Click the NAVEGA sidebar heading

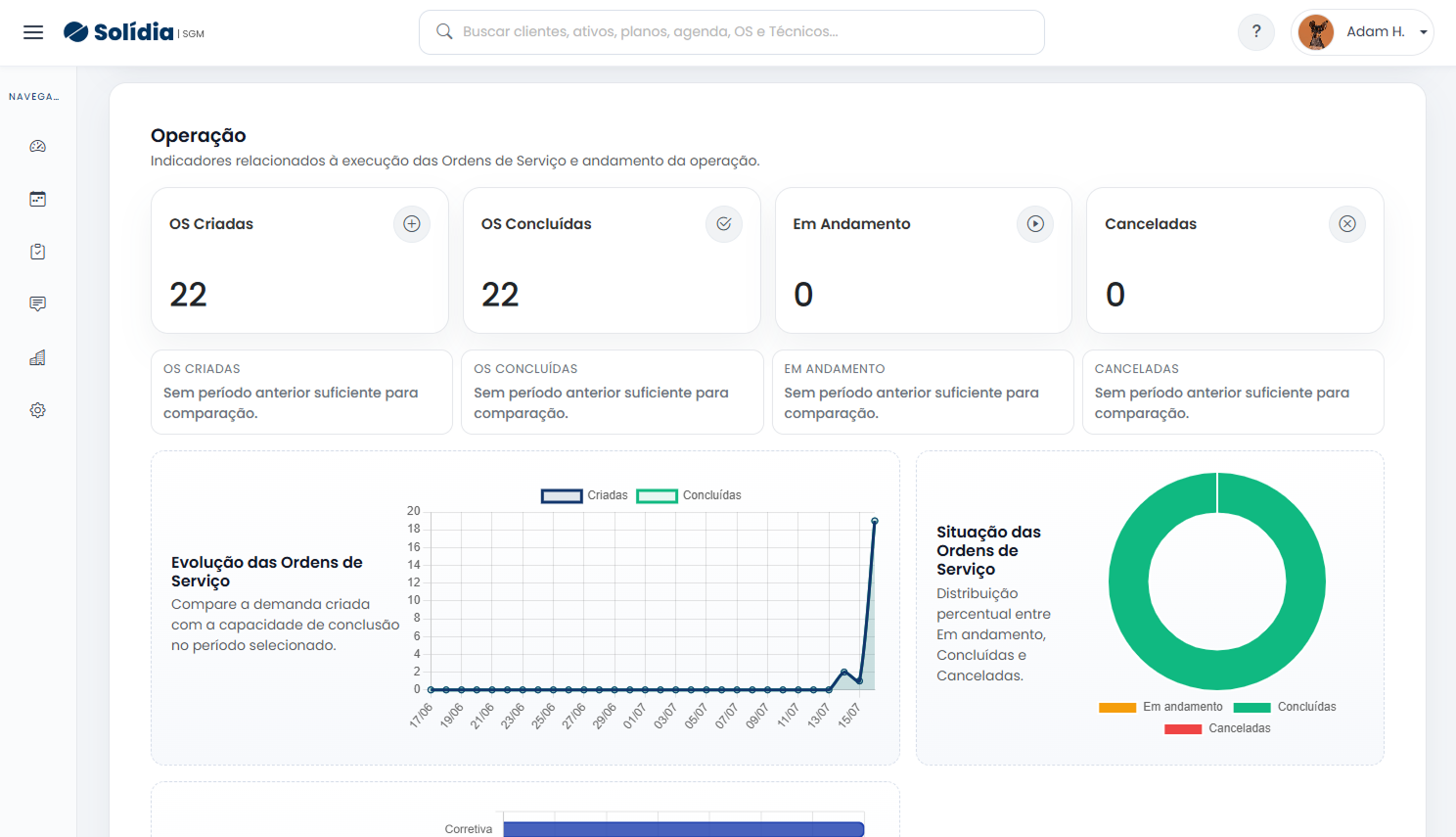34,97
